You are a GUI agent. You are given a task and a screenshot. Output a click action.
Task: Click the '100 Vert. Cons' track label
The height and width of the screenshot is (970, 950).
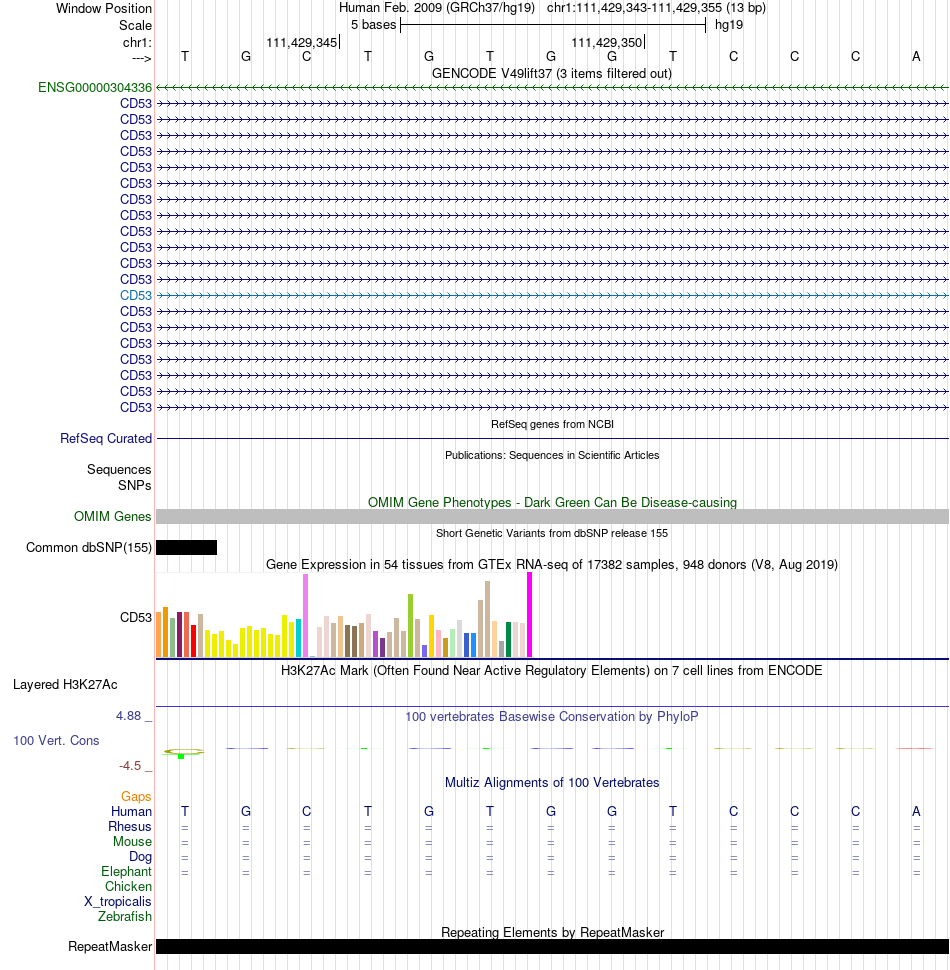[x=56, y=740]
